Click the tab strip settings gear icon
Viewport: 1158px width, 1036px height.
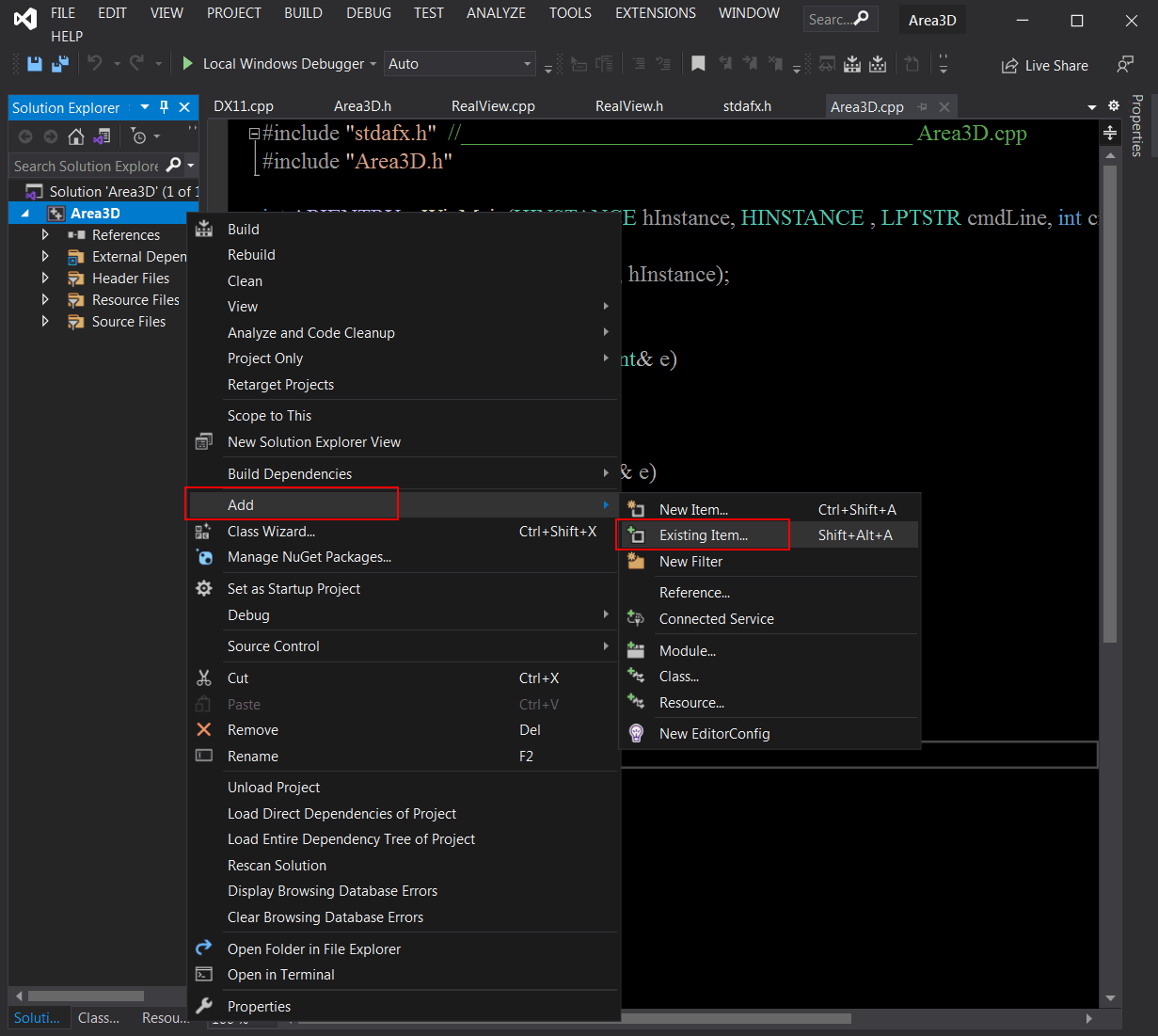coord(1114,106)
